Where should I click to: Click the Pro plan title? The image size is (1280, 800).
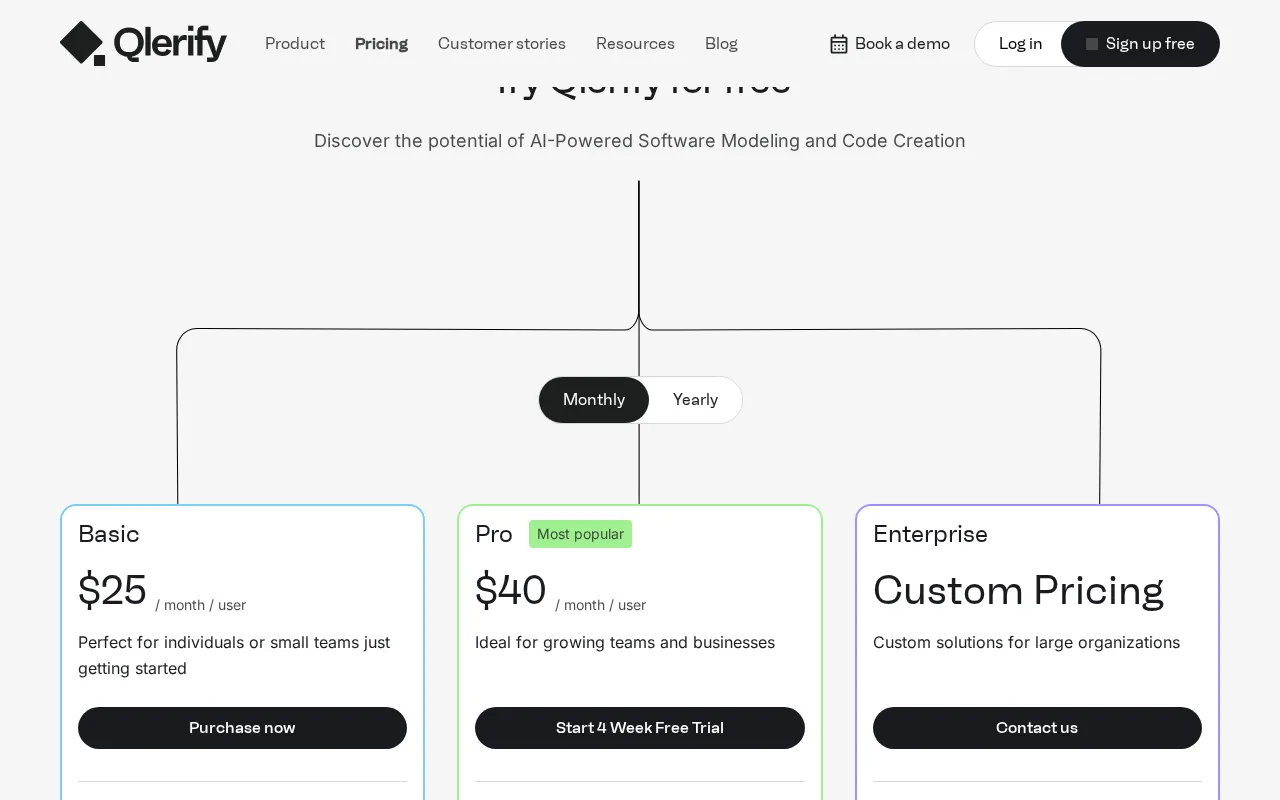tap(494, 534)
